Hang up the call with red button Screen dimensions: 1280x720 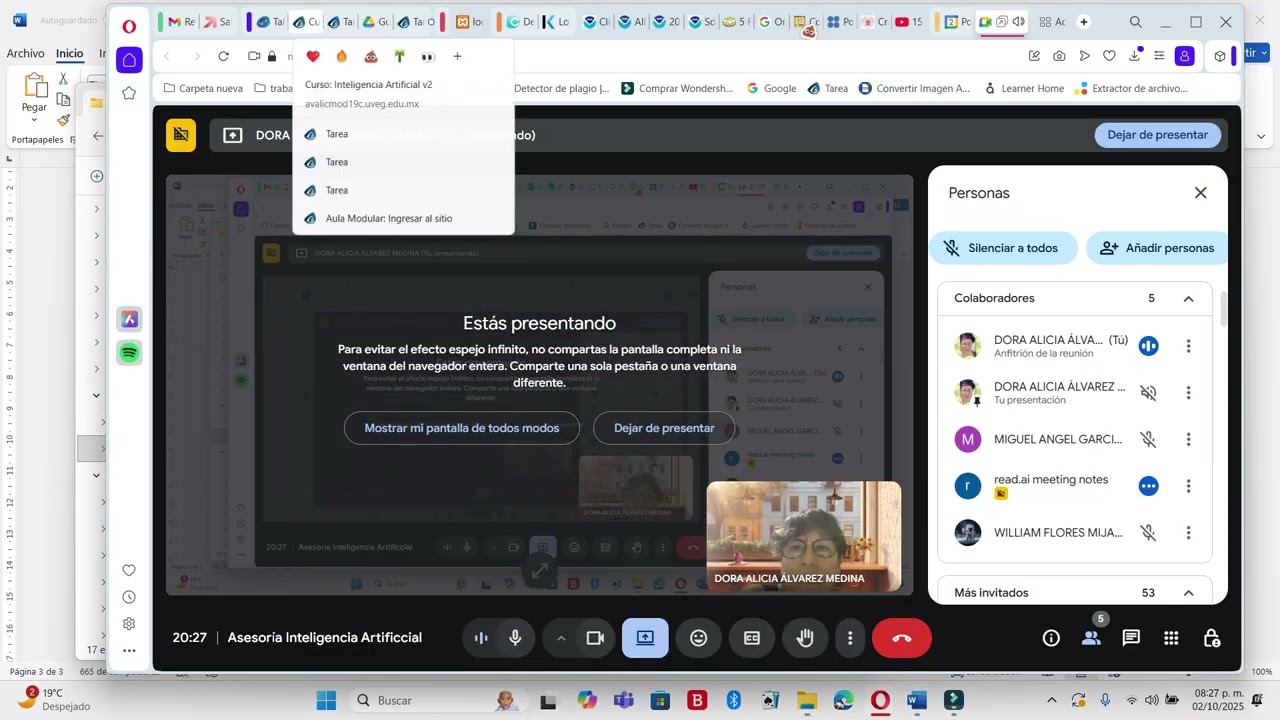pyautogui.click(x=901, y=638)
